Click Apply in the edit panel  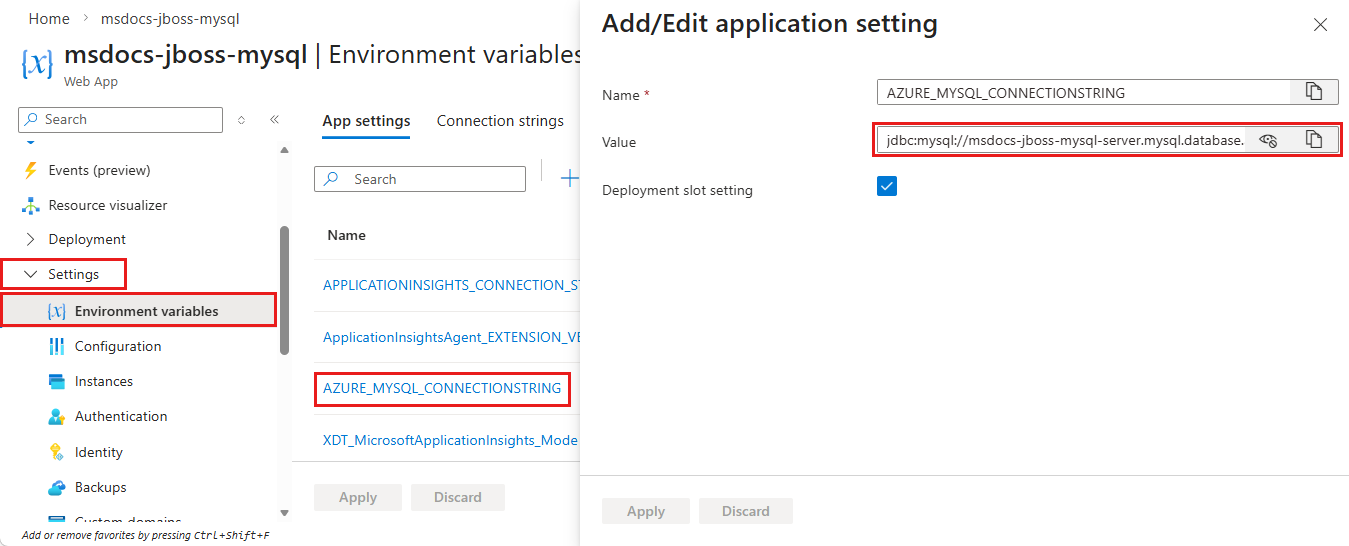pyautogui.click(x=646, y=511)
